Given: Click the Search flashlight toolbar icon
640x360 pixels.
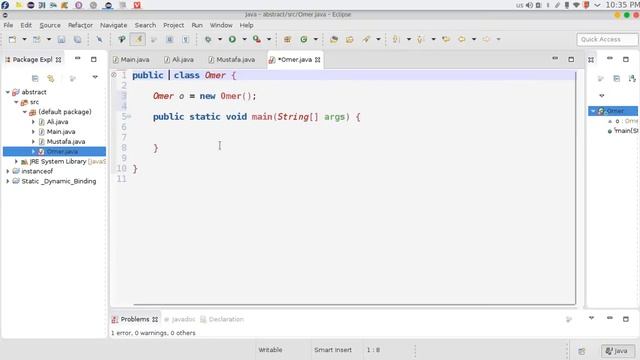Looking at the screenshot, I should point(366,39).
